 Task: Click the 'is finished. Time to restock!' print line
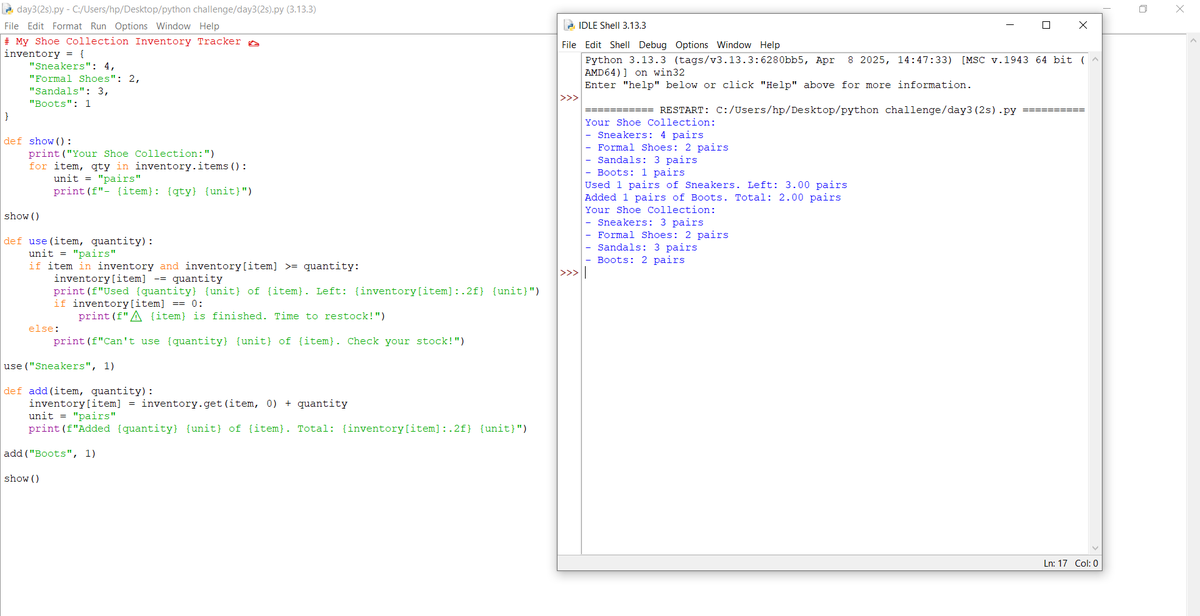click(232, 316)
